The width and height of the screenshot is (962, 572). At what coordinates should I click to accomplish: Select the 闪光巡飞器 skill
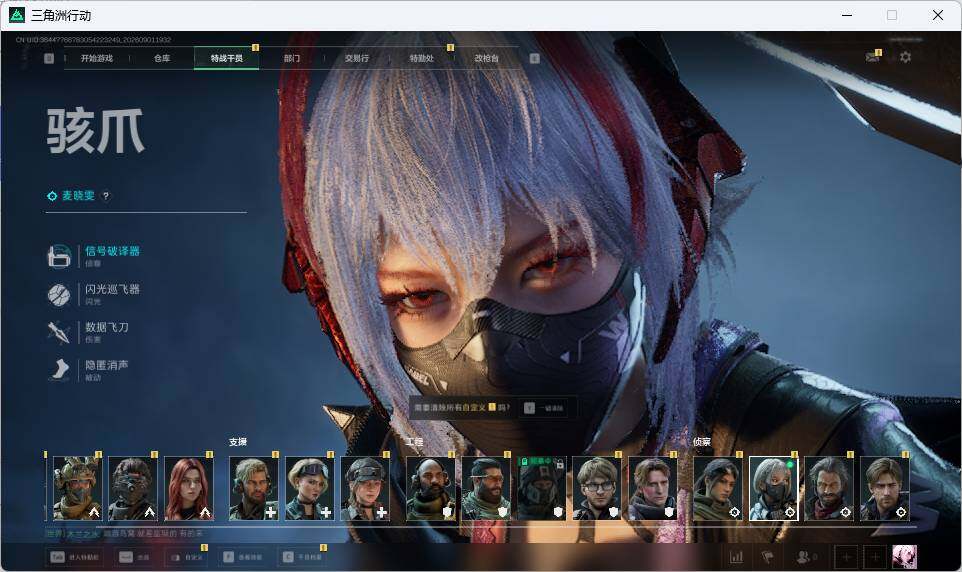tap(95, 294)
